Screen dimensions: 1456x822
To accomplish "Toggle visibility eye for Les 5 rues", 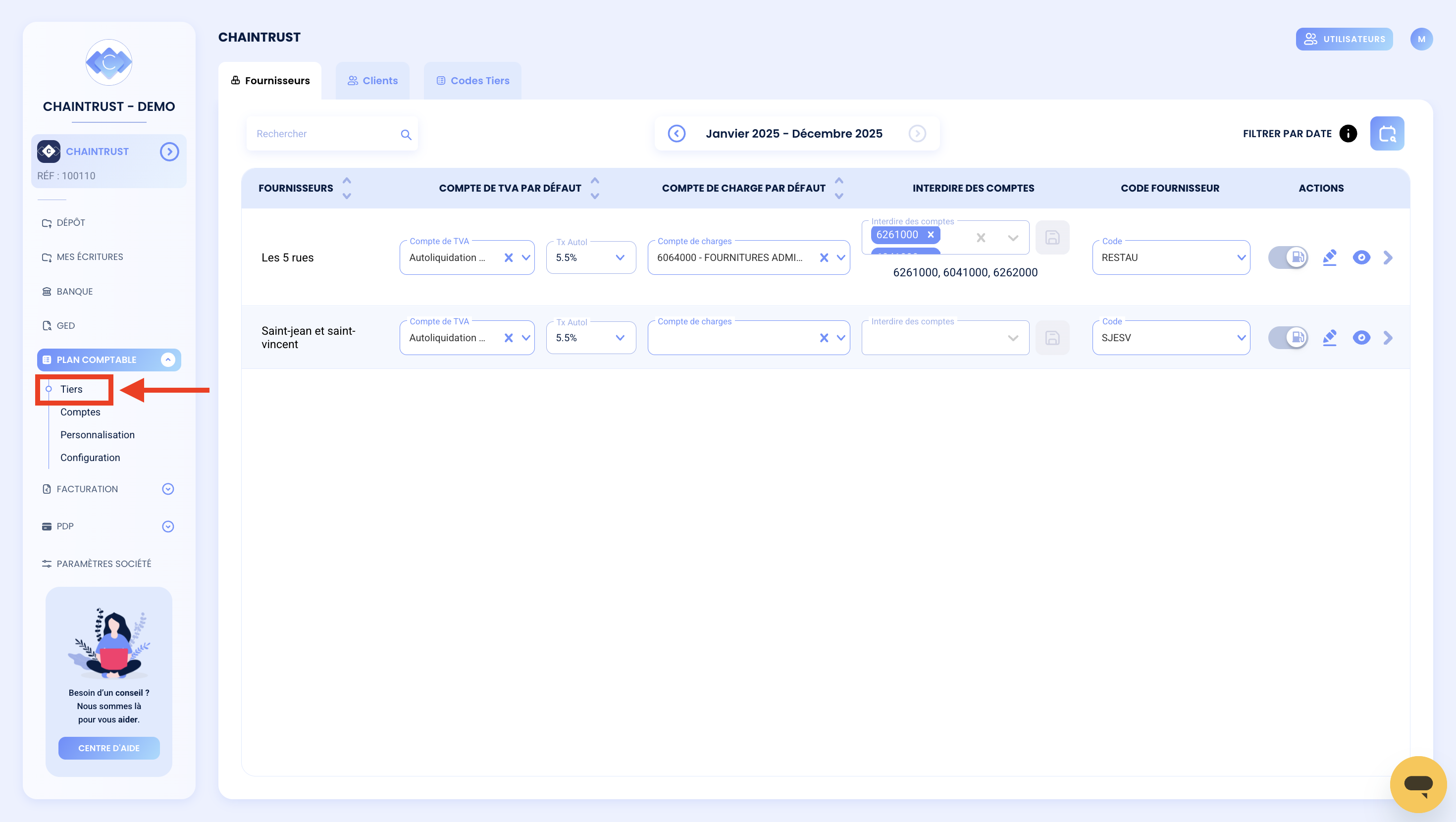I will click(x=1361, y=258).
